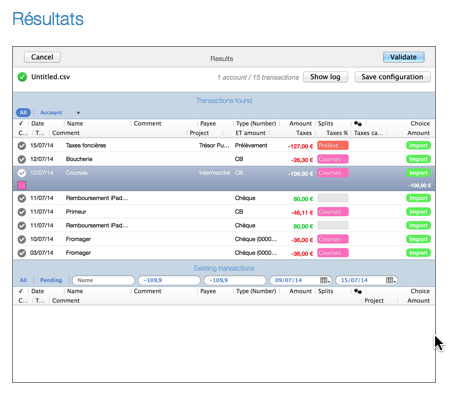Click the Prélèvement category tag on Taxes foncières
Image resolution: width=459 pixels, height=394 pixels.
pyautogui.click(x=333, y=146)
